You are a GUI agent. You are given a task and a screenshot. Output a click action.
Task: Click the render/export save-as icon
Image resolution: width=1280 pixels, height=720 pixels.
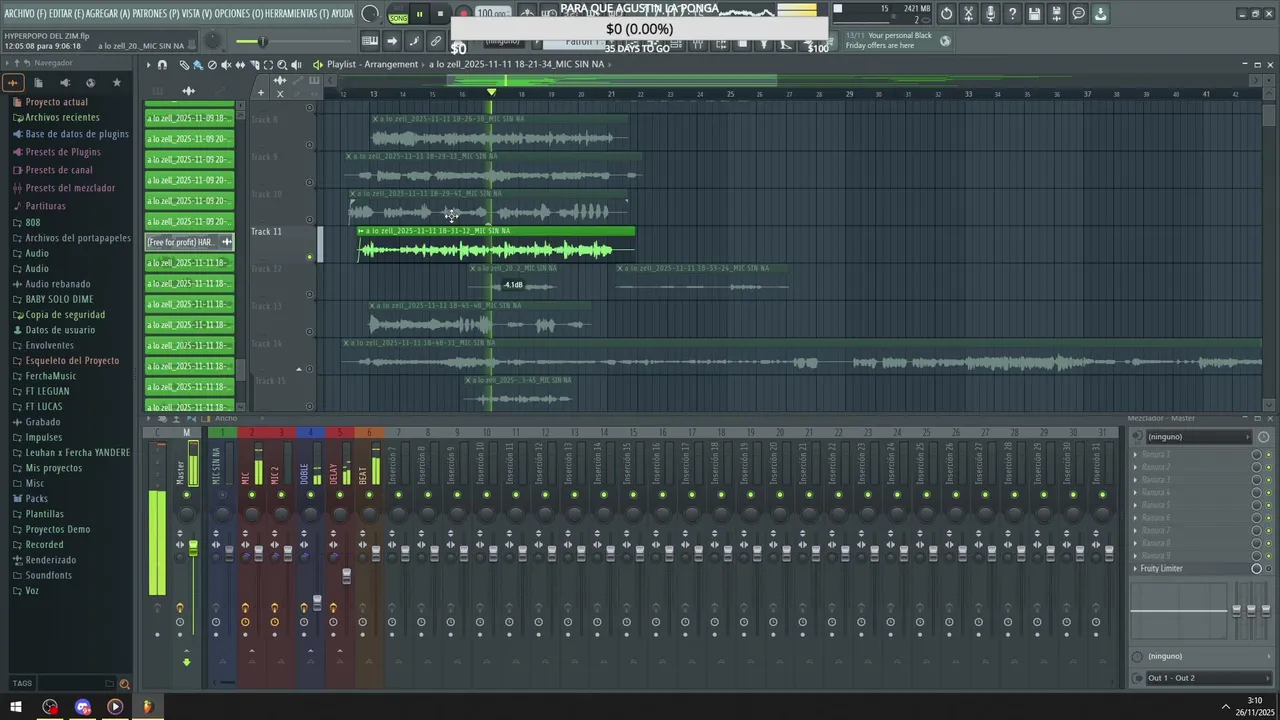coord(1057,14)
